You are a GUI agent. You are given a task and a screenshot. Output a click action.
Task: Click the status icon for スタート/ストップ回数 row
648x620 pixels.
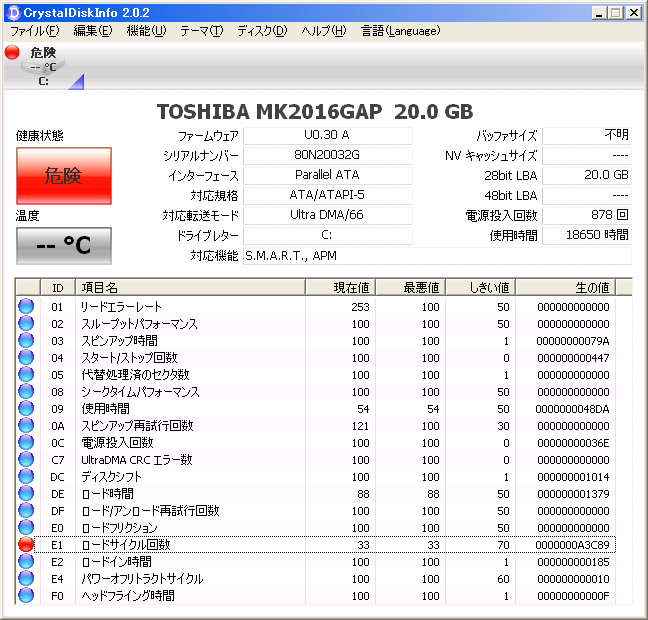tap(26, 357)
